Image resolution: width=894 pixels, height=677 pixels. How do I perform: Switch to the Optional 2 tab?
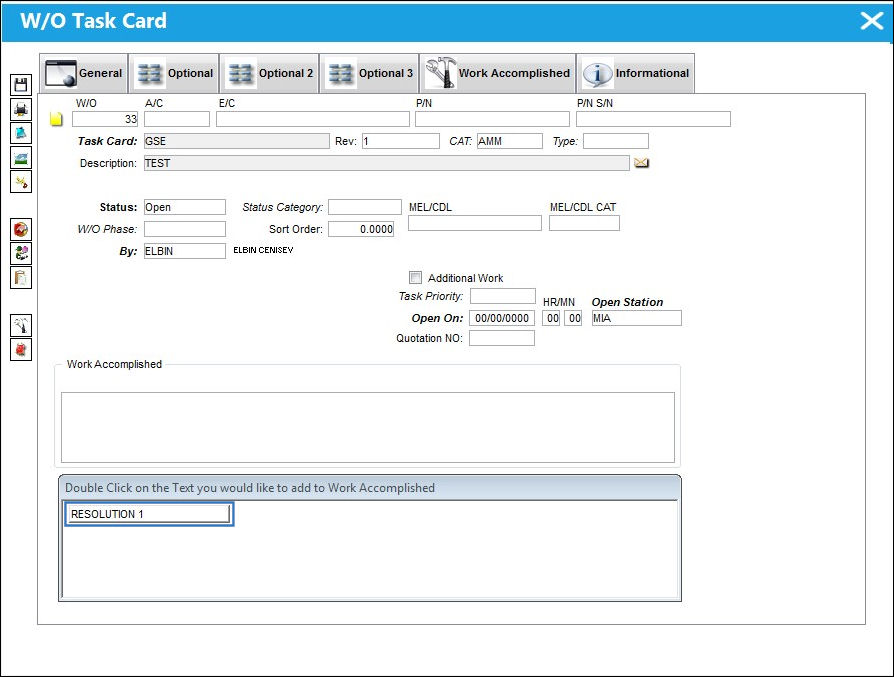[270, 73]
